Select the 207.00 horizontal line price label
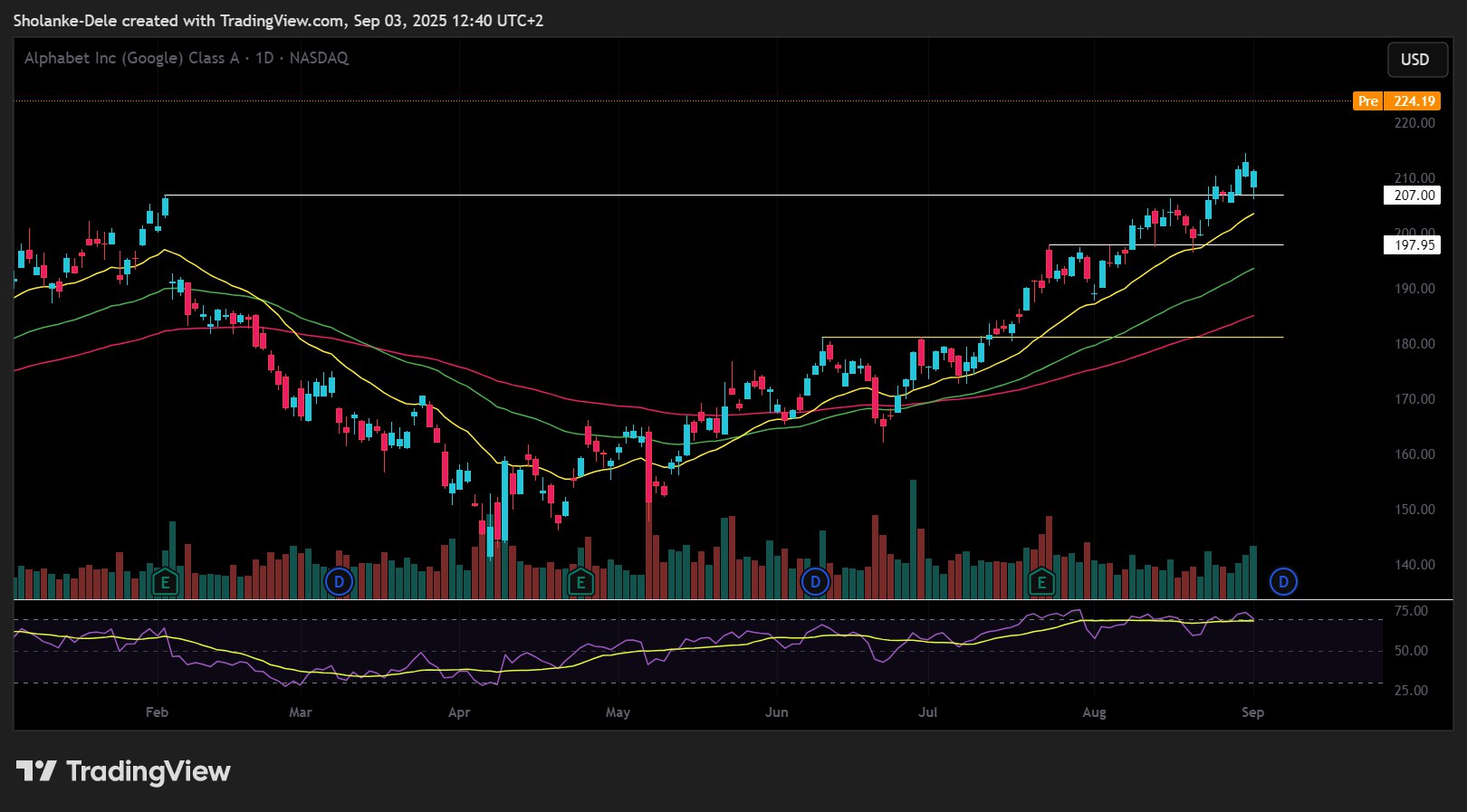 point(1412,195)
